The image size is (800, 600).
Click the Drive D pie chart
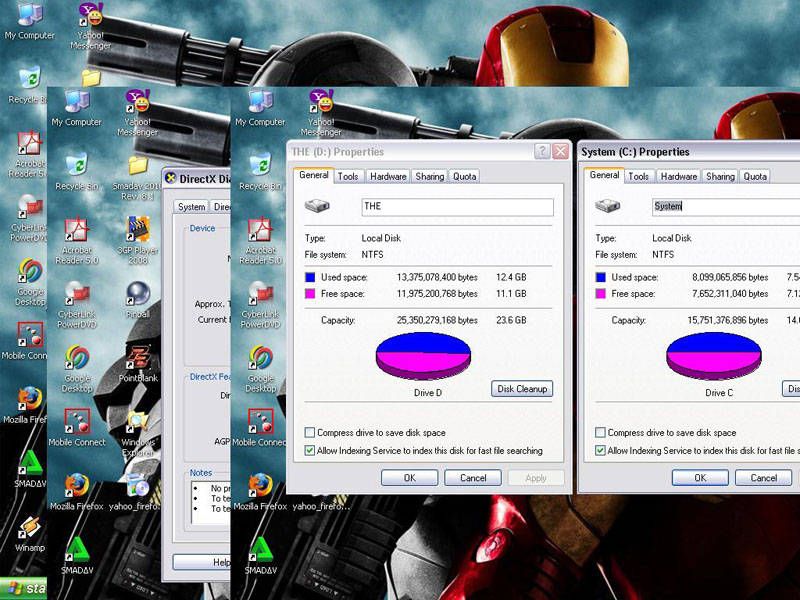(423, 356)
